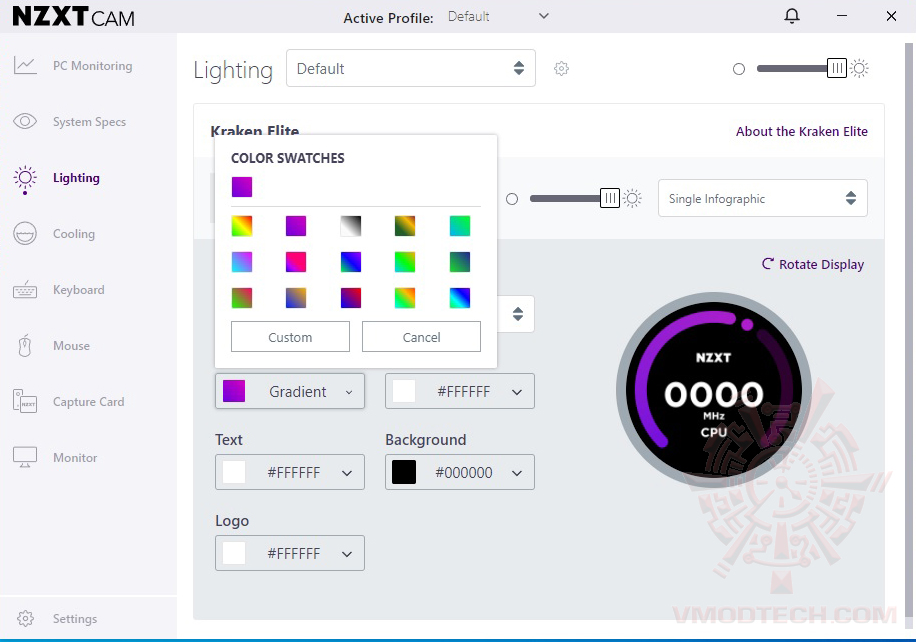Pick the cyan-blue swatch in bottom row
This screenshot has width=916, height=642.
click(460, 298)
